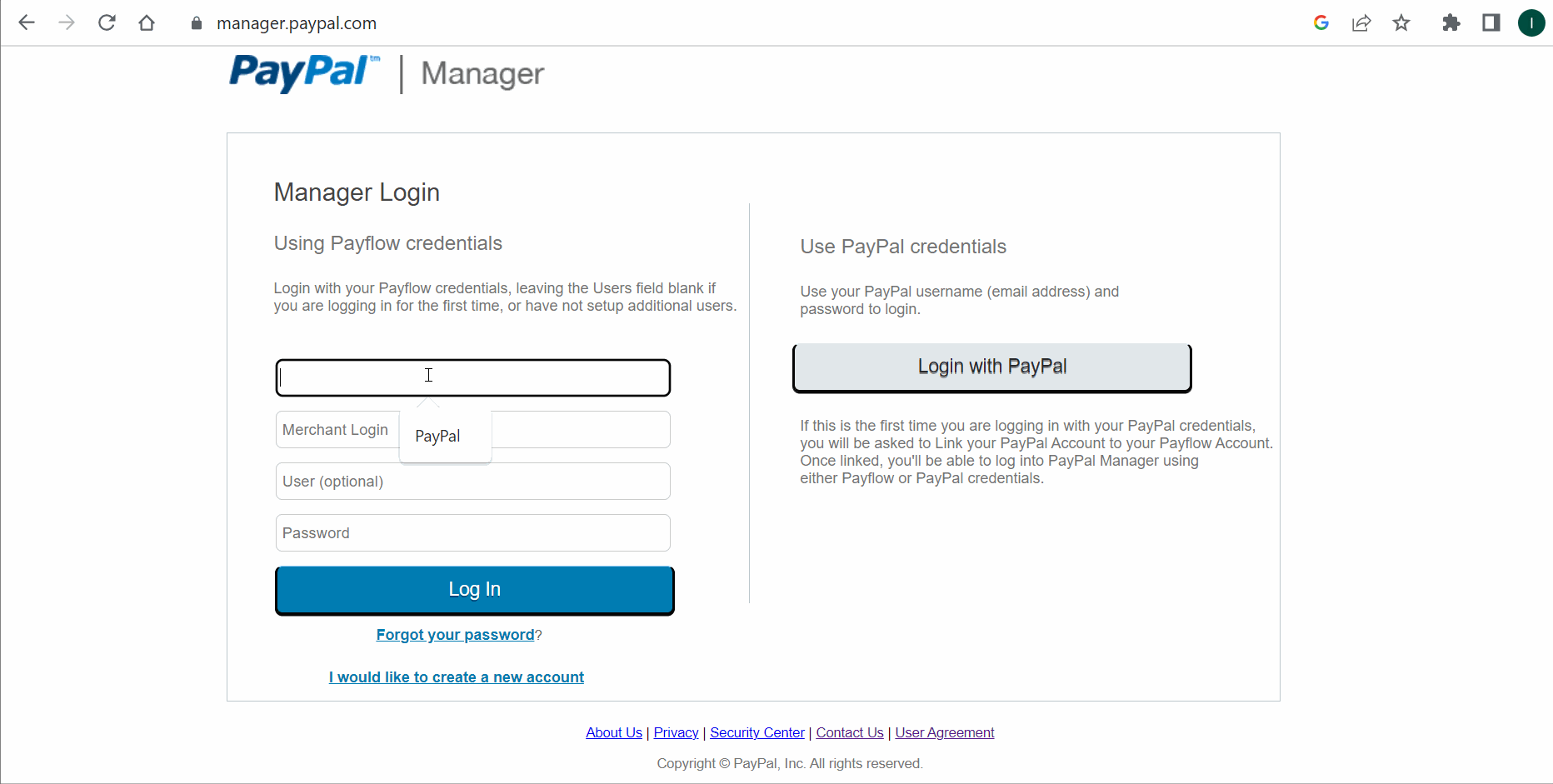This screenshot has width=1553, height=784.
Task: Open the Security Center footer link
Action: 757,732
